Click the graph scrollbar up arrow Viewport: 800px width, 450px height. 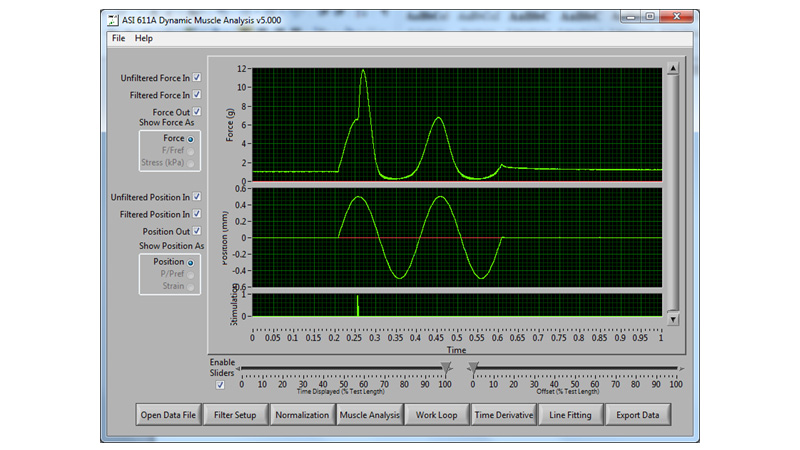click(x=673, y=68)
